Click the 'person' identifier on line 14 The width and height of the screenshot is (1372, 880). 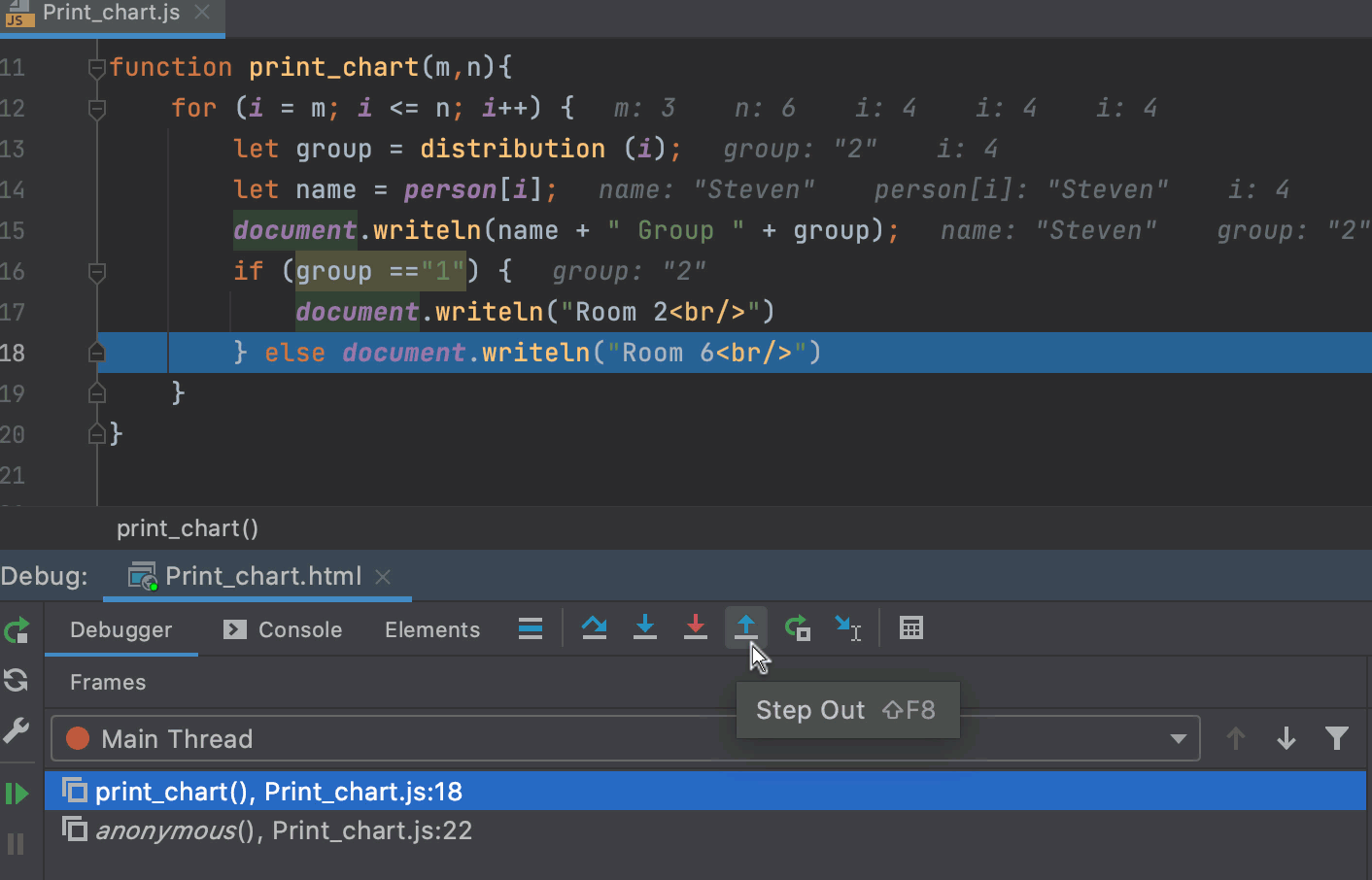tap(450, 189)
